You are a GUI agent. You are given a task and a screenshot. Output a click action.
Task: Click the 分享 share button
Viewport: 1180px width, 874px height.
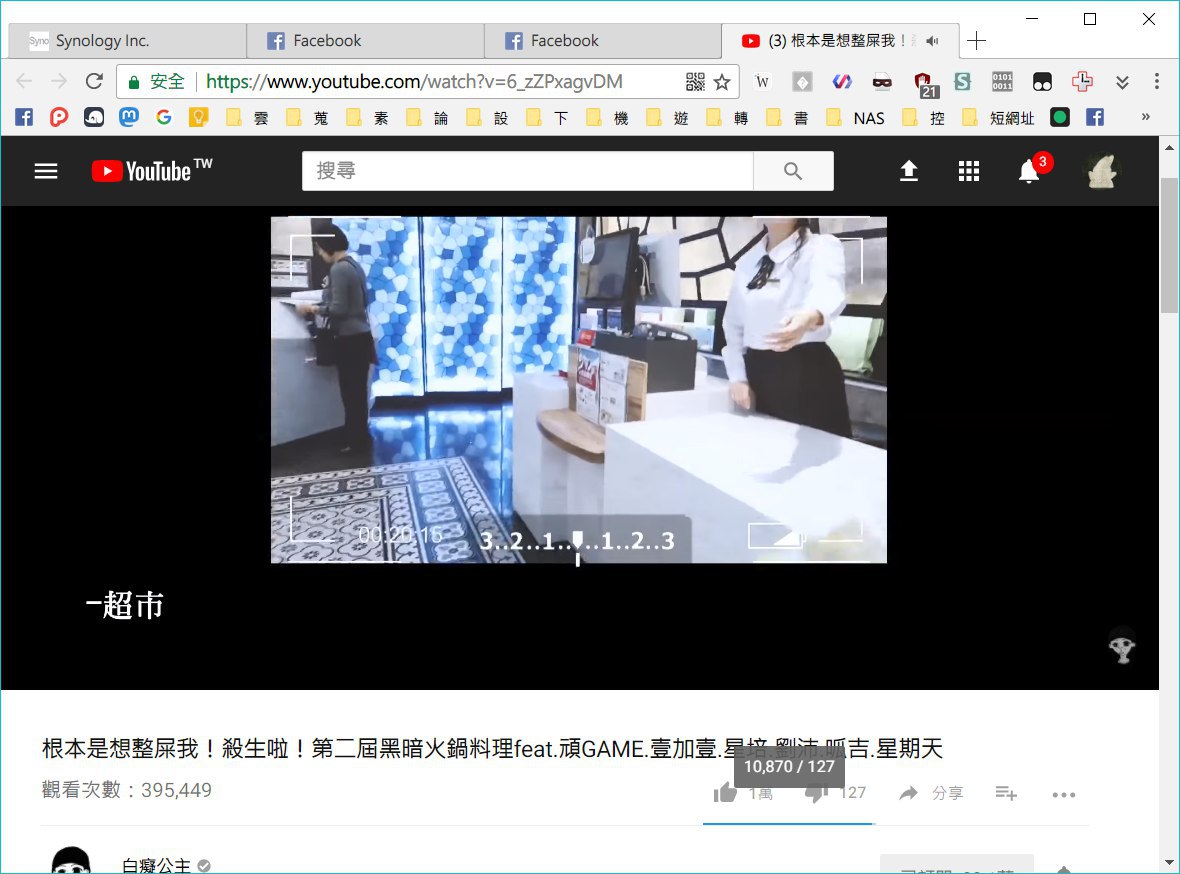point(931,793)
